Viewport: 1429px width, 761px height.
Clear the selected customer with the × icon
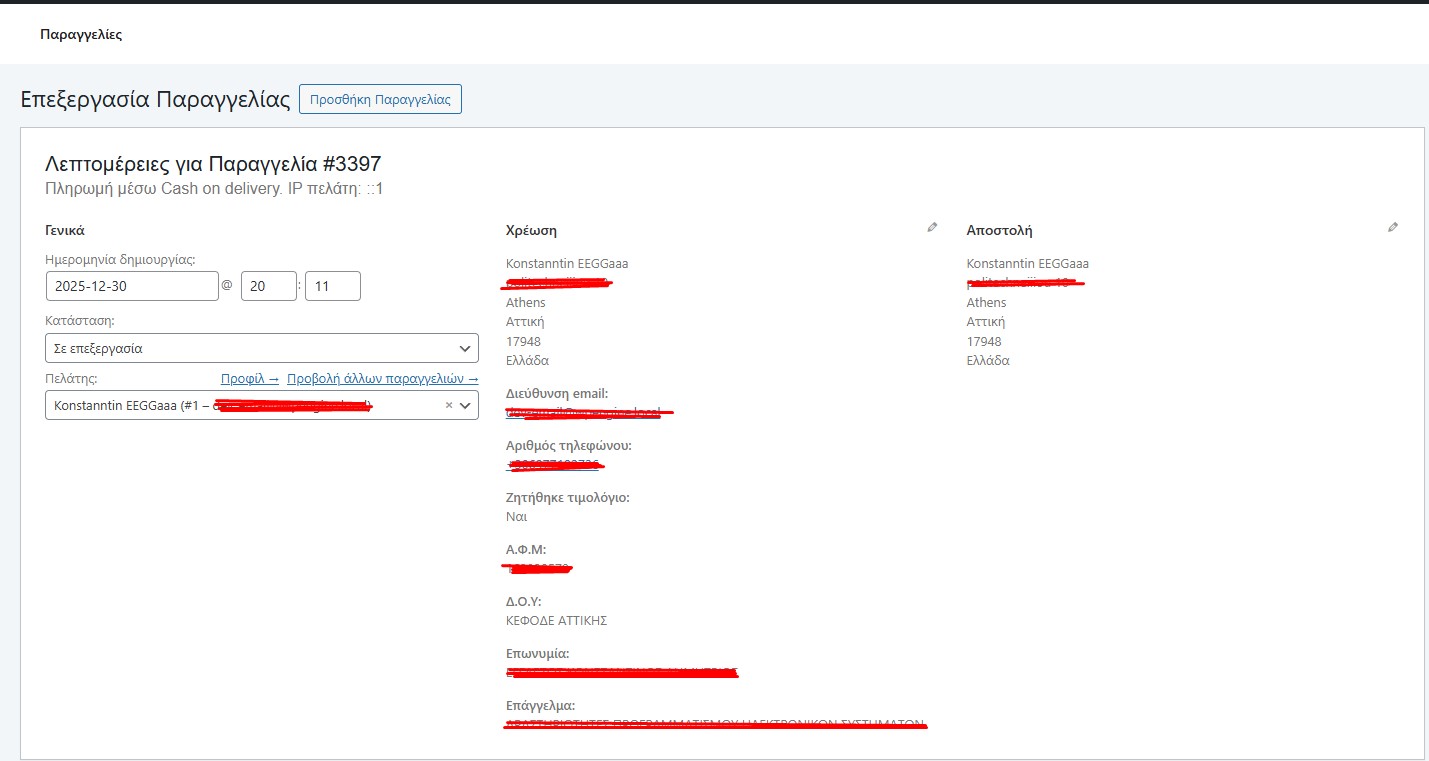[449, 406]
